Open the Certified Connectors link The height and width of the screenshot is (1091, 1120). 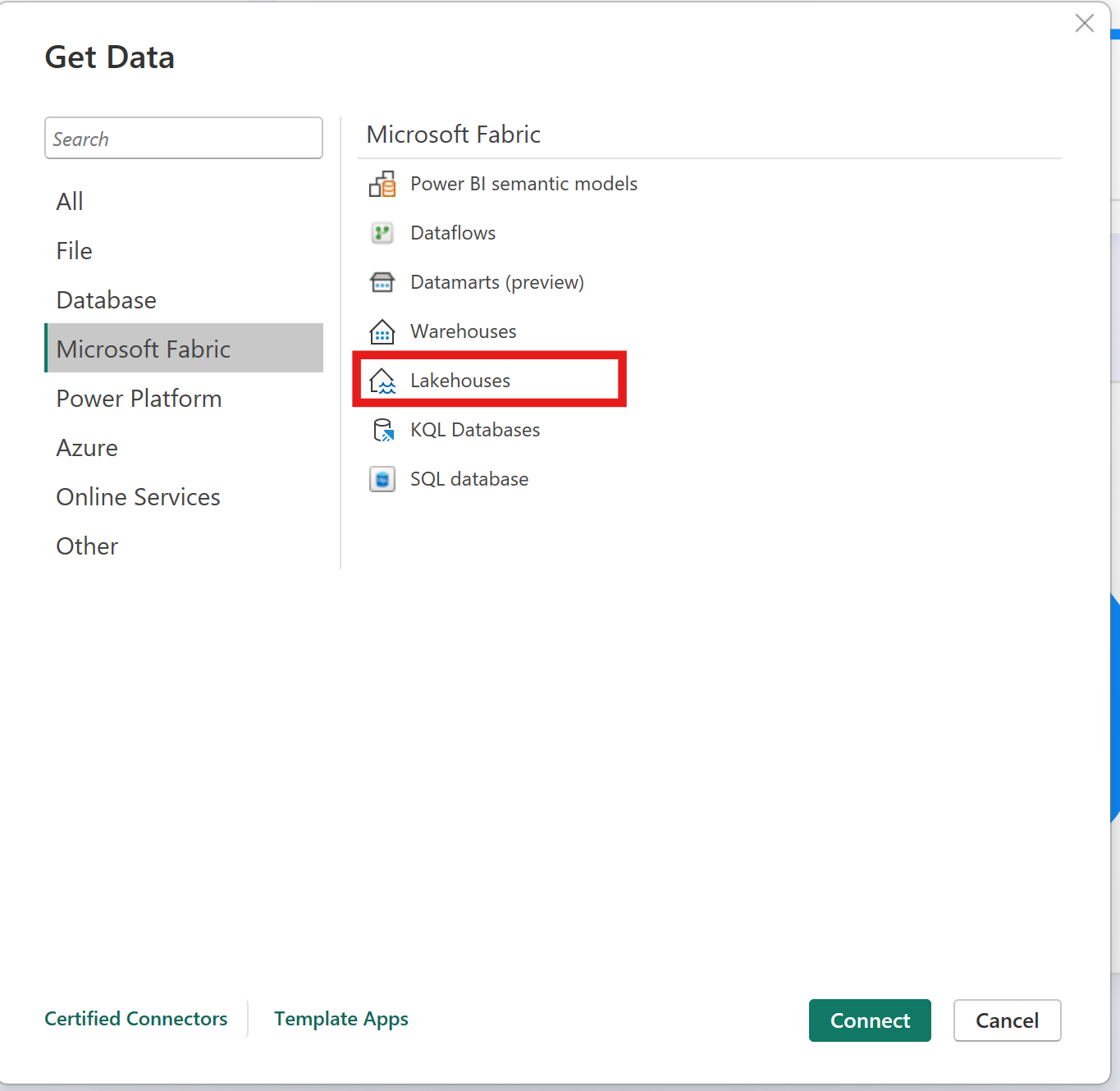[x=136, y=1019]
